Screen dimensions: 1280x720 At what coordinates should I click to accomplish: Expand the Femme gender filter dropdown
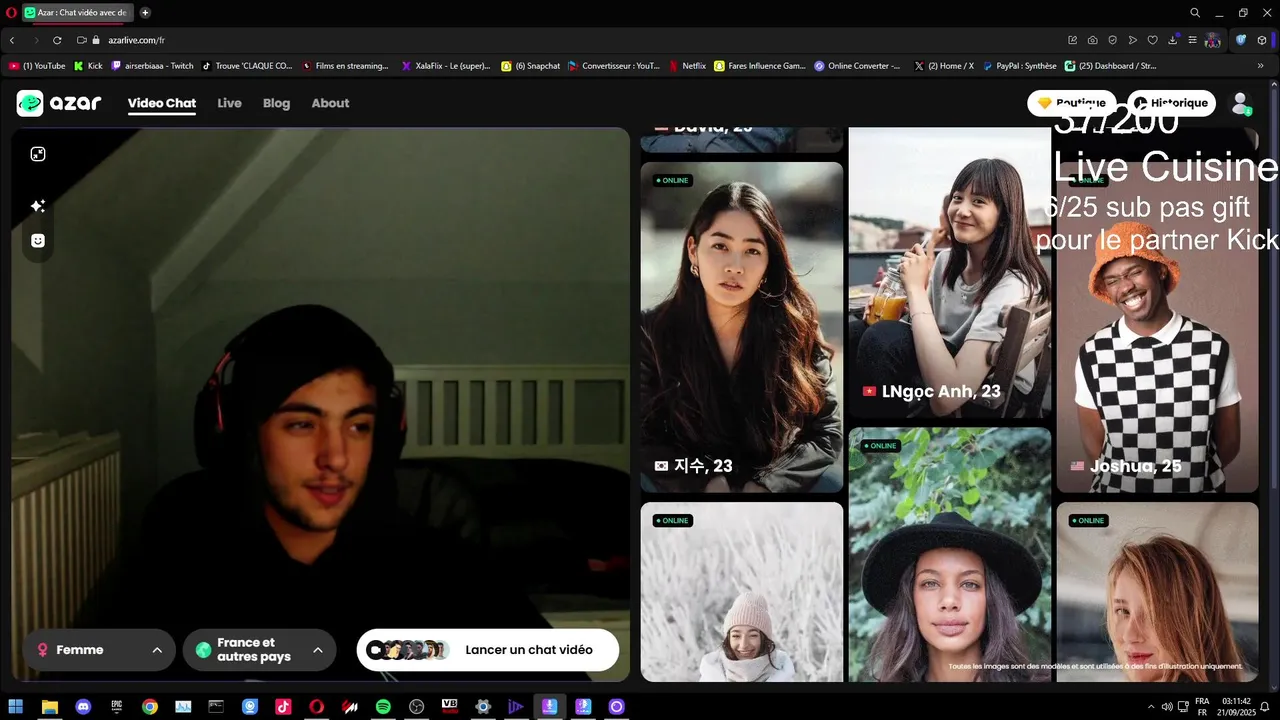coord(98,650)
